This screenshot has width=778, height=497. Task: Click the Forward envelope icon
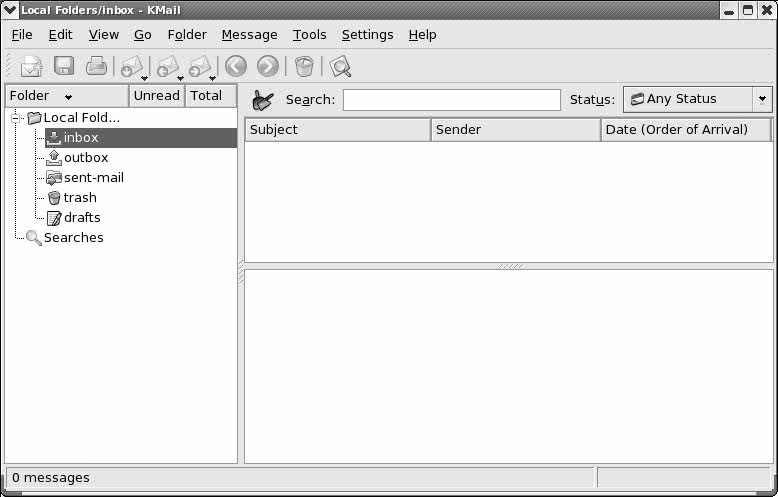point(199,66)
